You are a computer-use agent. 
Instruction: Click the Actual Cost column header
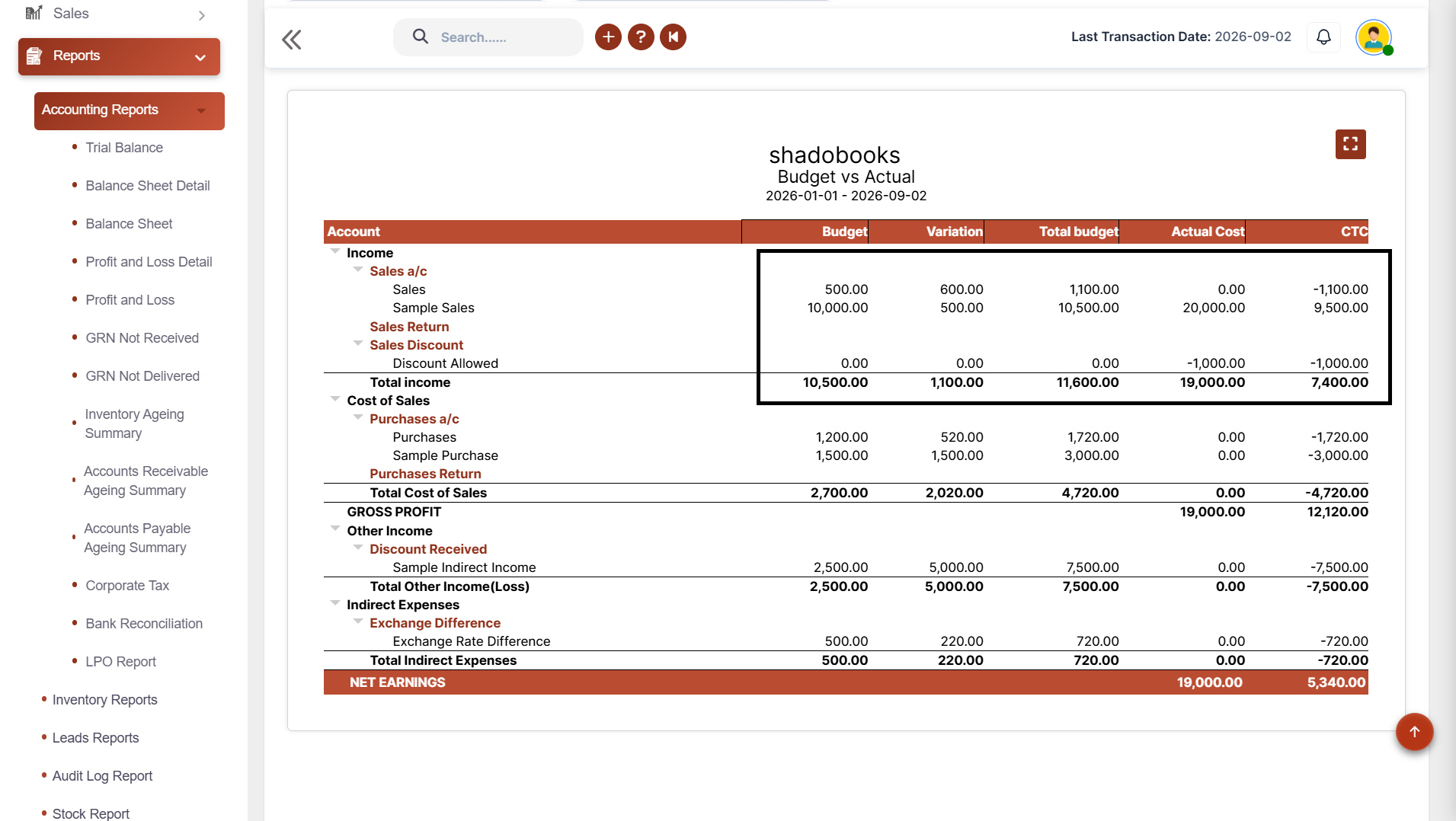(1182, 232)
